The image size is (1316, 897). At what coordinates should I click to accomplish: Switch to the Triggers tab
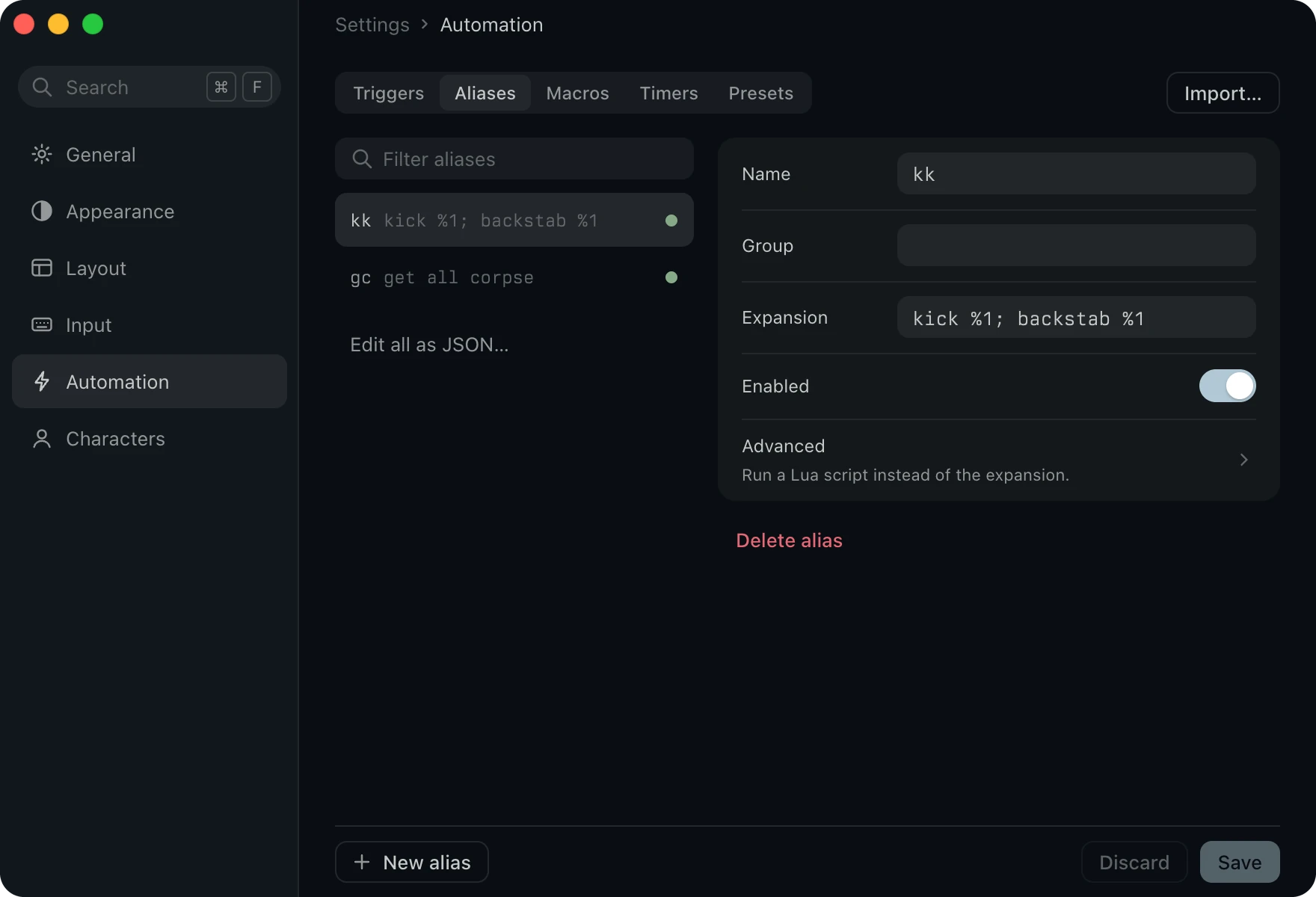click(388, 93)
